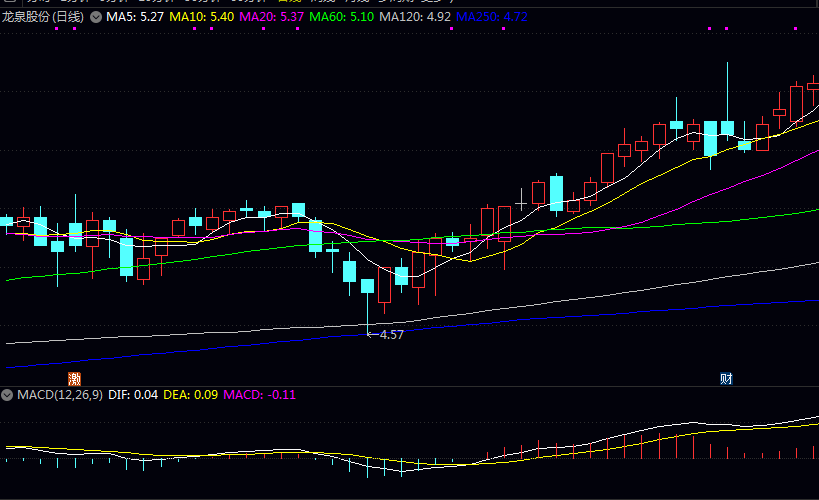Click the yellow MA10: 5.40 label
819x500 pixels.
pos(202,17)
